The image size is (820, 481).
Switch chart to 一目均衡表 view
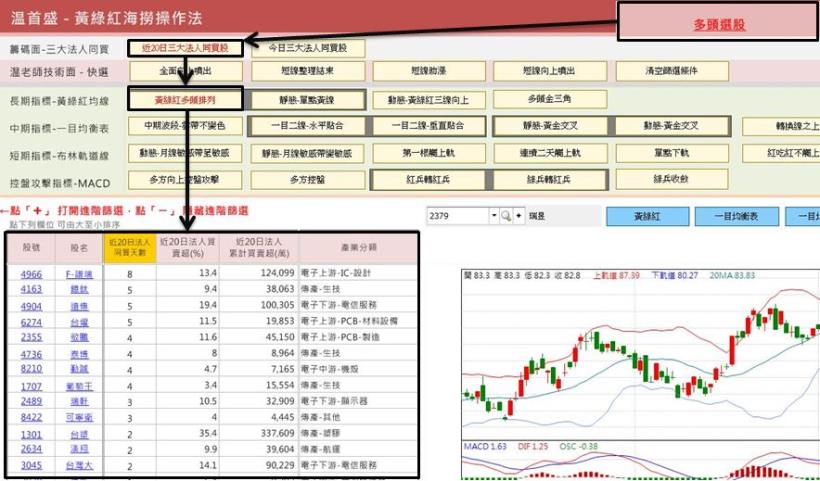736,216
